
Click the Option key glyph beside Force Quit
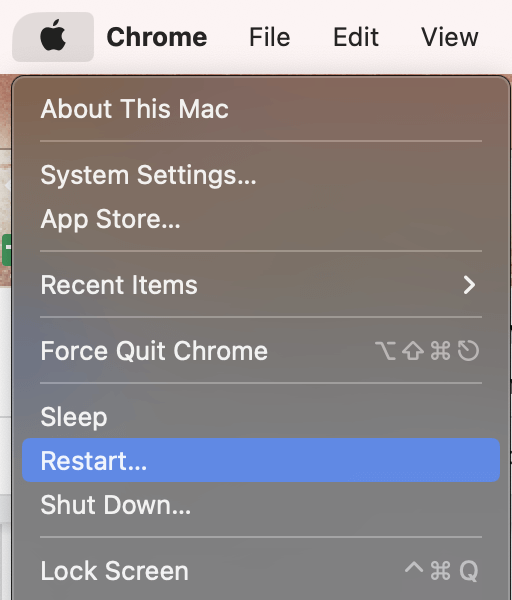(386, 351)
